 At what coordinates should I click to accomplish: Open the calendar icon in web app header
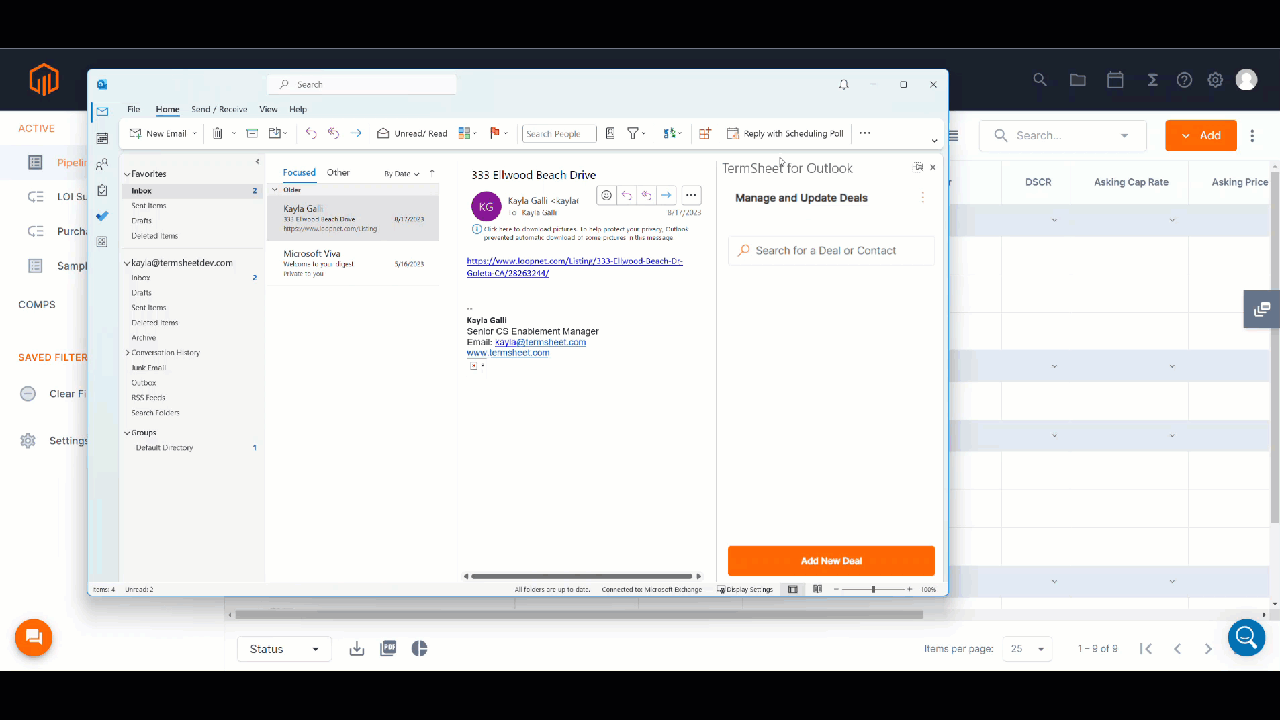click(x=1115, y=80)
